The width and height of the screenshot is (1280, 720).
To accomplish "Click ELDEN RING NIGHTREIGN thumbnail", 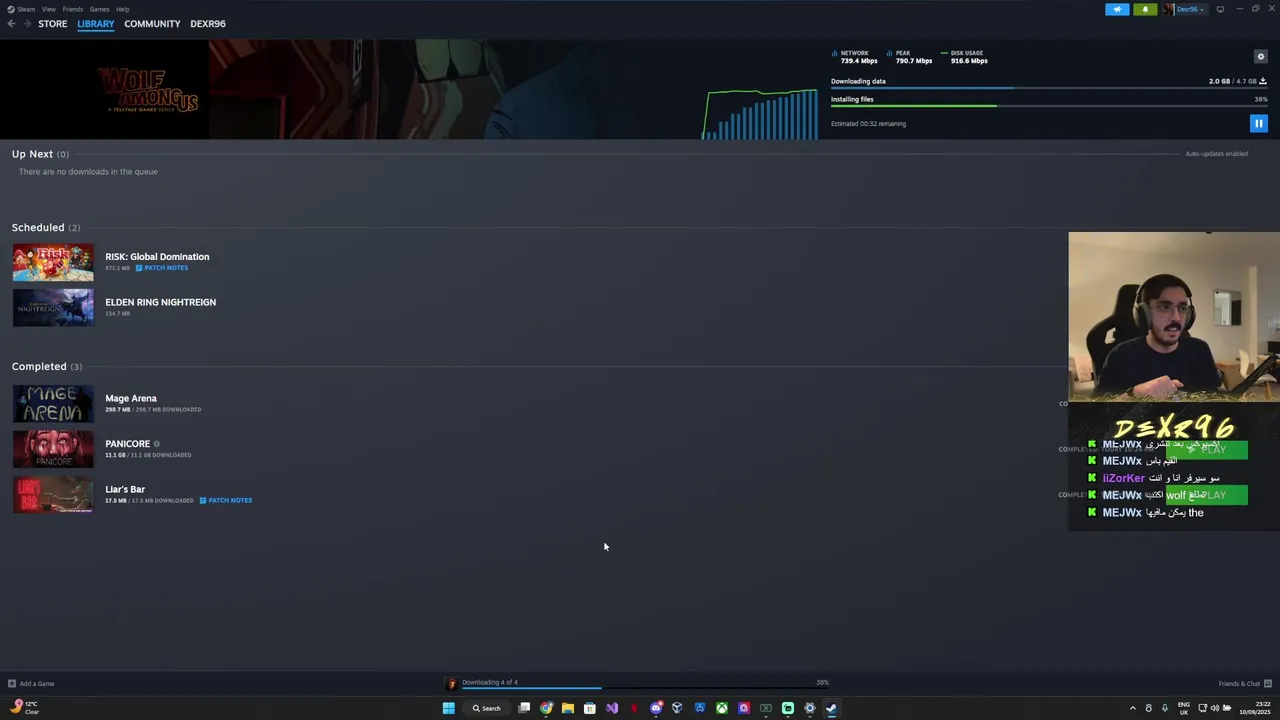I will point(53,308).
